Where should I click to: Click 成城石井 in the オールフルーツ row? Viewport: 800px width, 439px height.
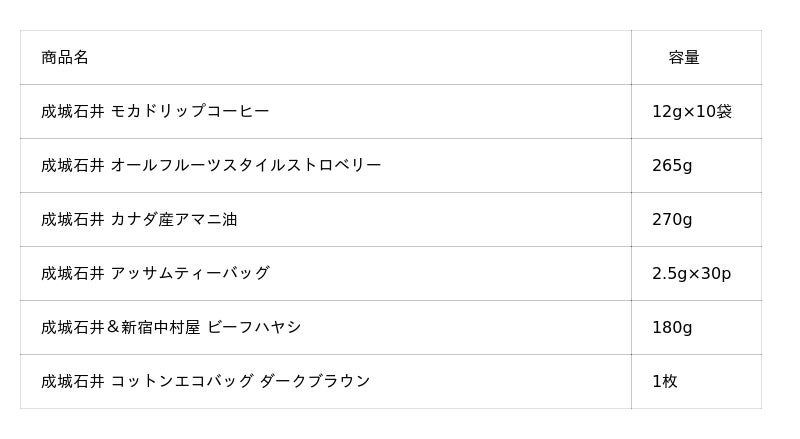click(72, 166)
